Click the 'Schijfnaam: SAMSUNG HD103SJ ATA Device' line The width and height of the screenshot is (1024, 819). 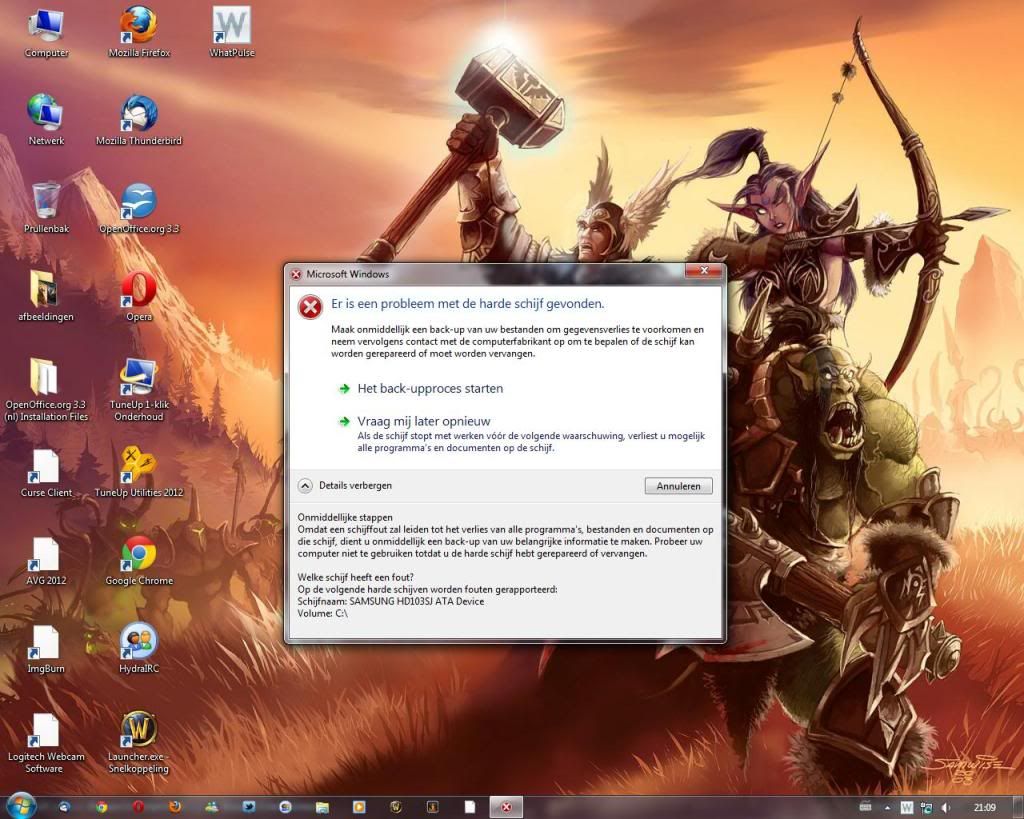[x=391, y=602]
